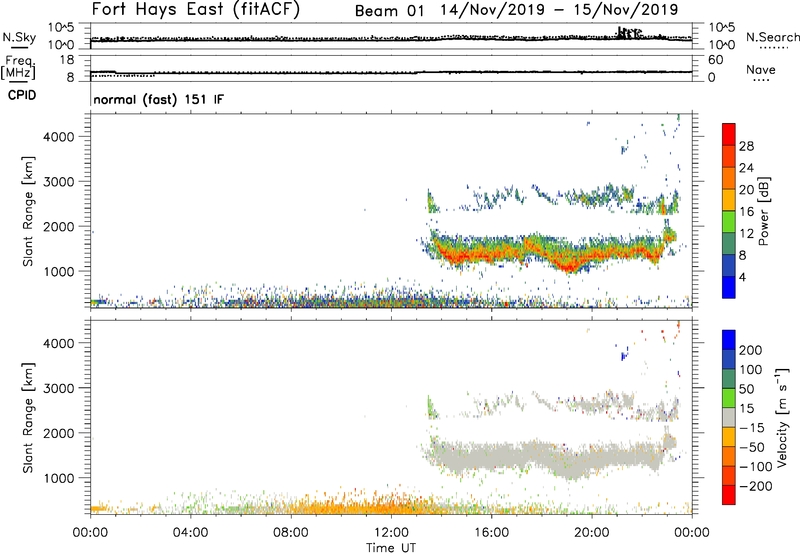800x554 pixels.
Task: Click the 'Power [dB]' colorbar label
Action: [763, 211]
